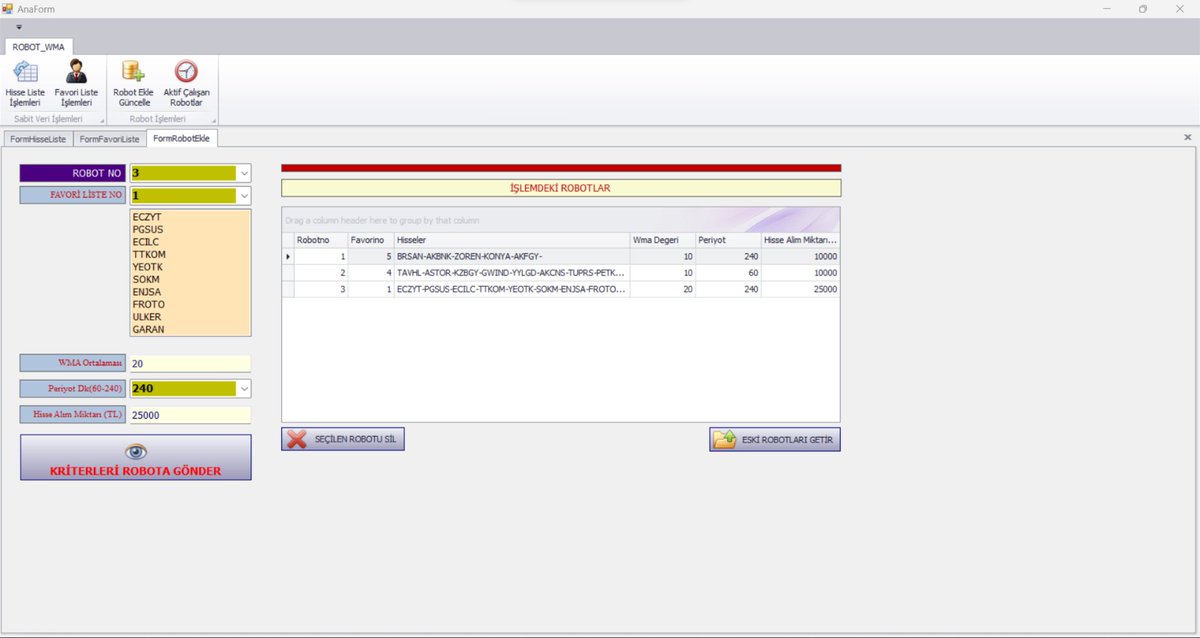Screen dimensions: 1200x638
Task: Switch to FormHisseListe tab
Action: pos(38,138)
